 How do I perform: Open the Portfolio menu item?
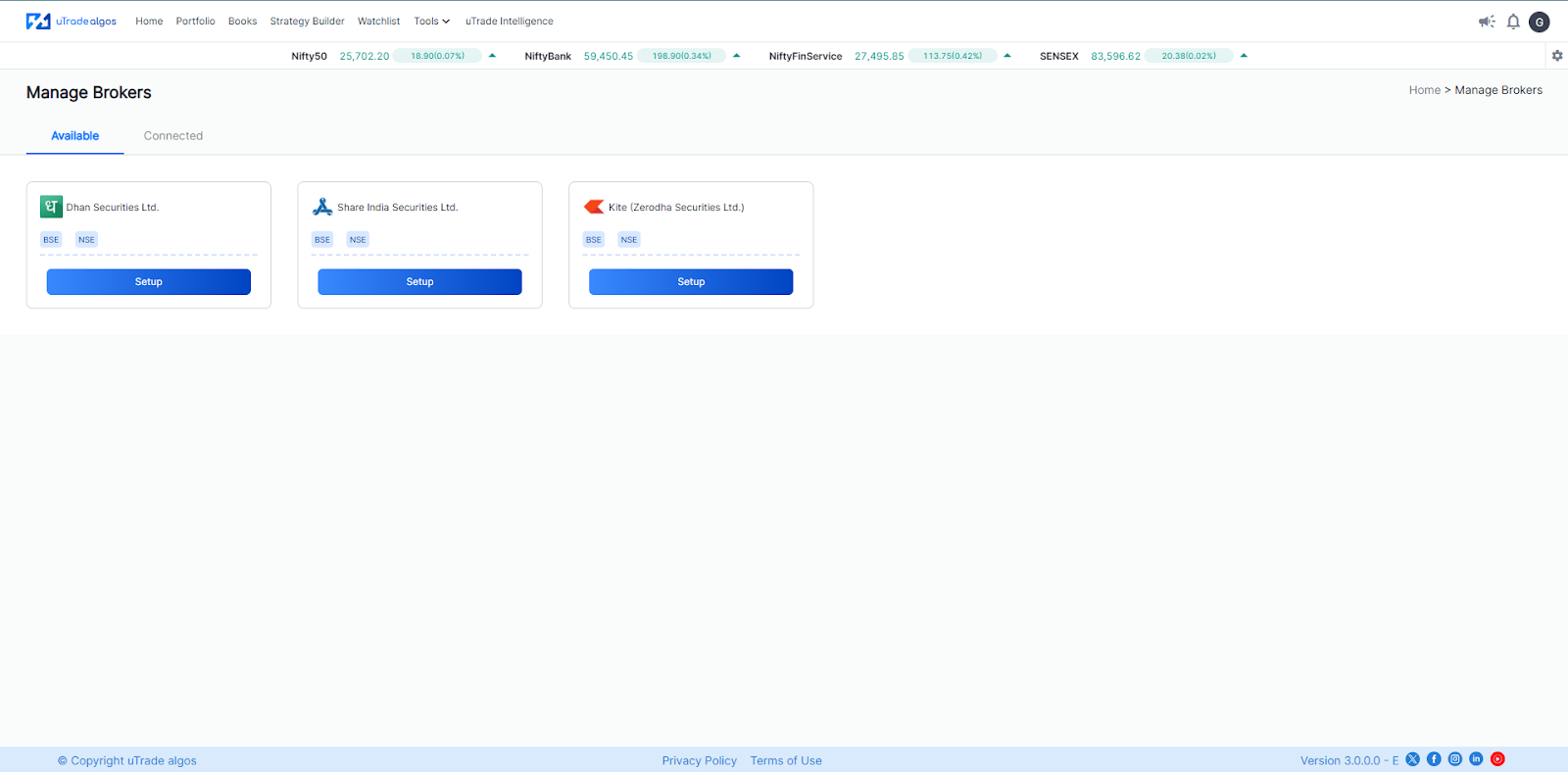click(195, 22)
